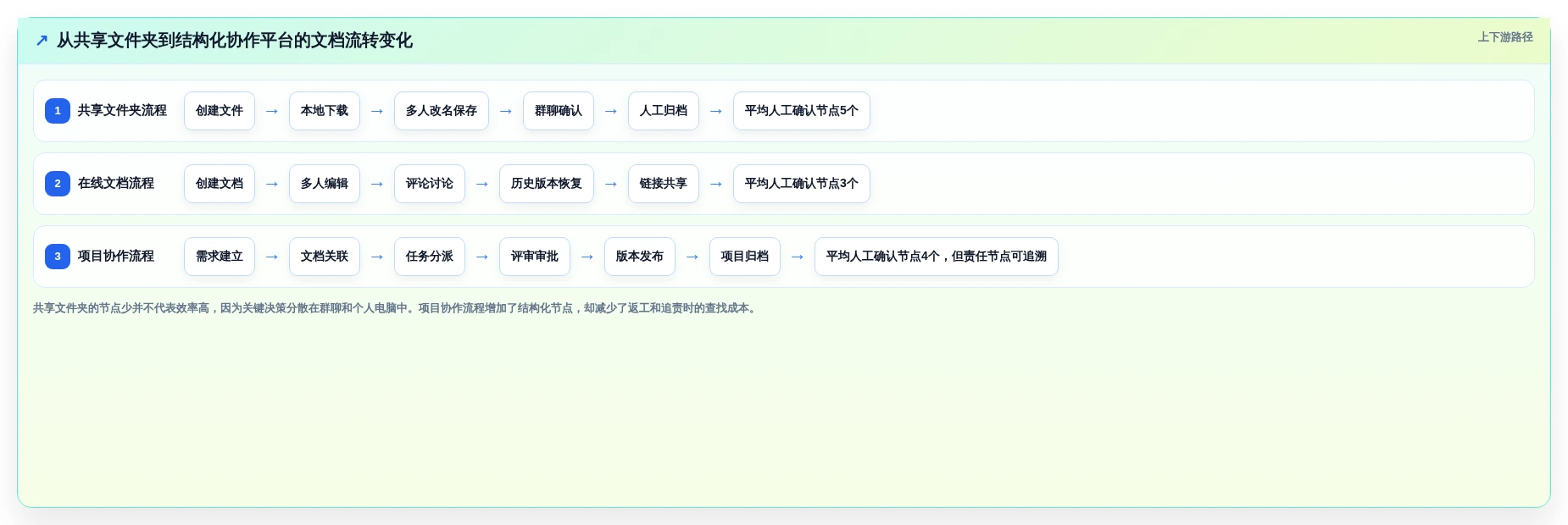
Task: Click the 人工归档 step chip
Action: (664, 111)
